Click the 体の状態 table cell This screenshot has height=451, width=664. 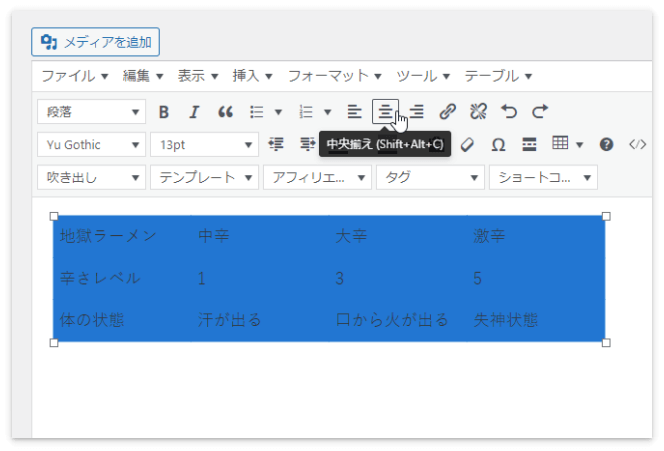pos(122,320)
